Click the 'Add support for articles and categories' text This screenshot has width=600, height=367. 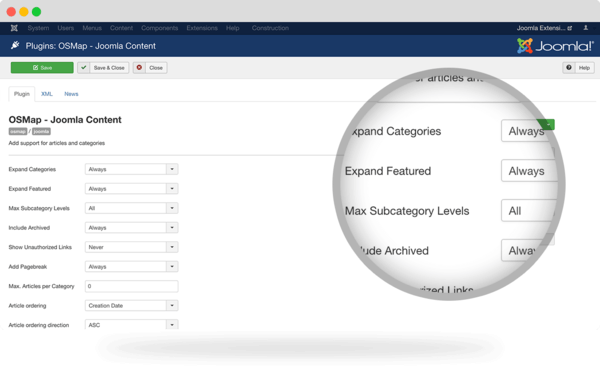coord(57,143)
